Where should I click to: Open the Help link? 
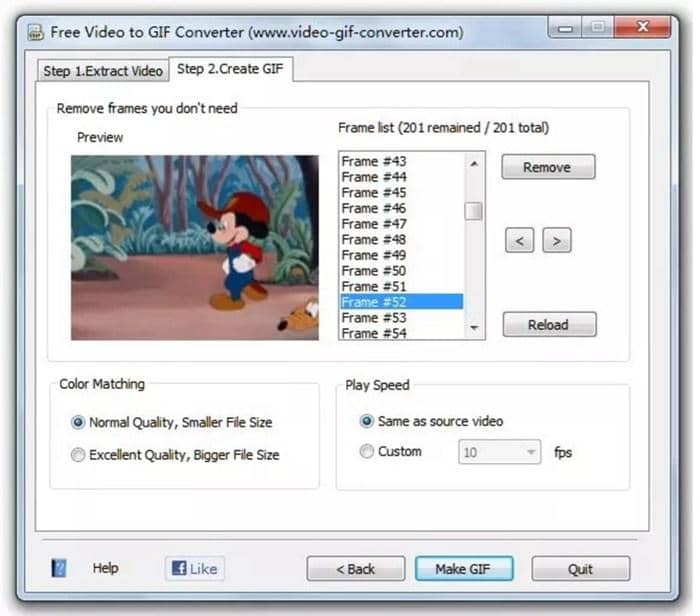105,568
